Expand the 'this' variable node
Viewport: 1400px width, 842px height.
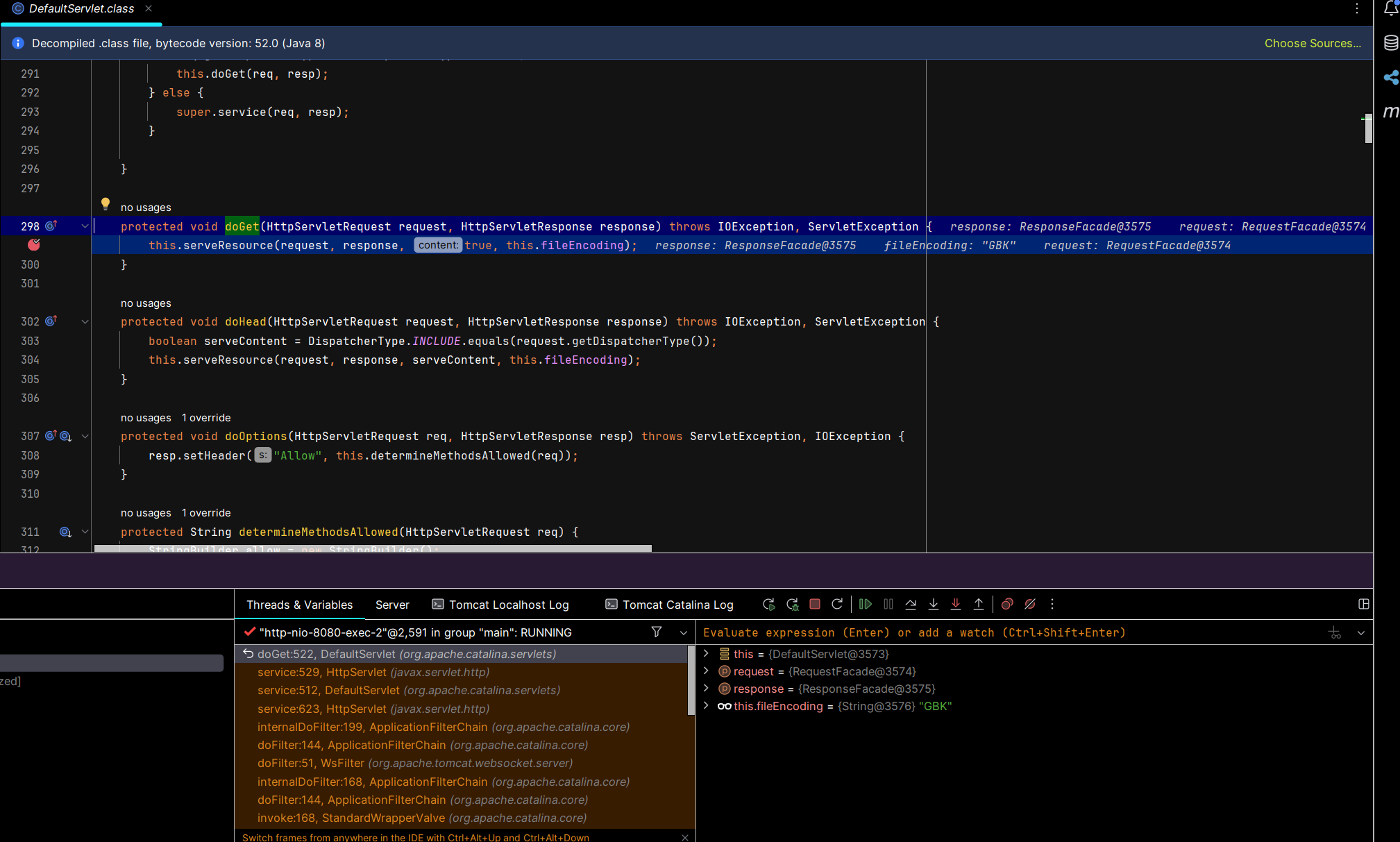tap(706, 653)
